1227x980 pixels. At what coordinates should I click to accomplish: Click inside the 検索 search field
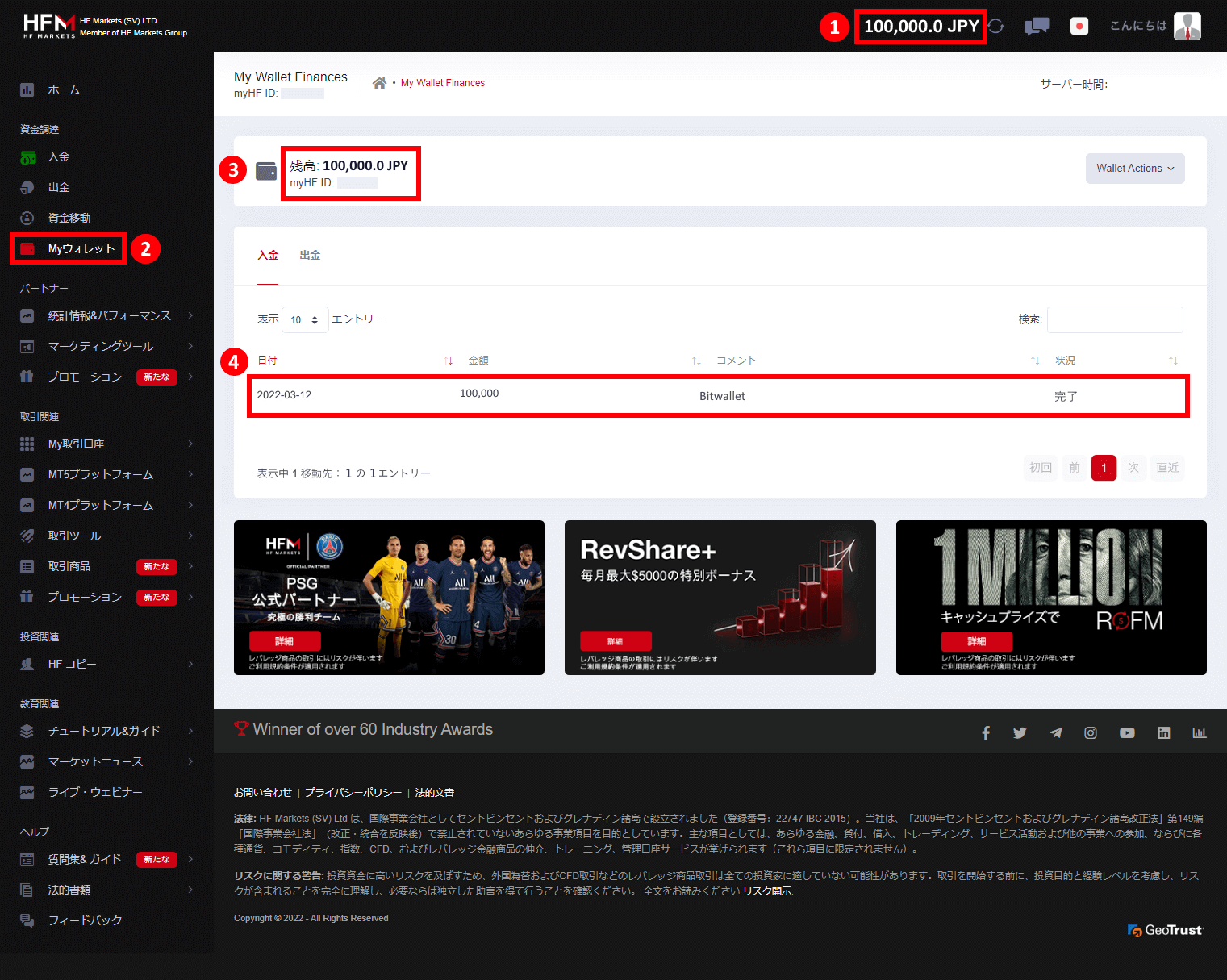[x=1115, y=319]
